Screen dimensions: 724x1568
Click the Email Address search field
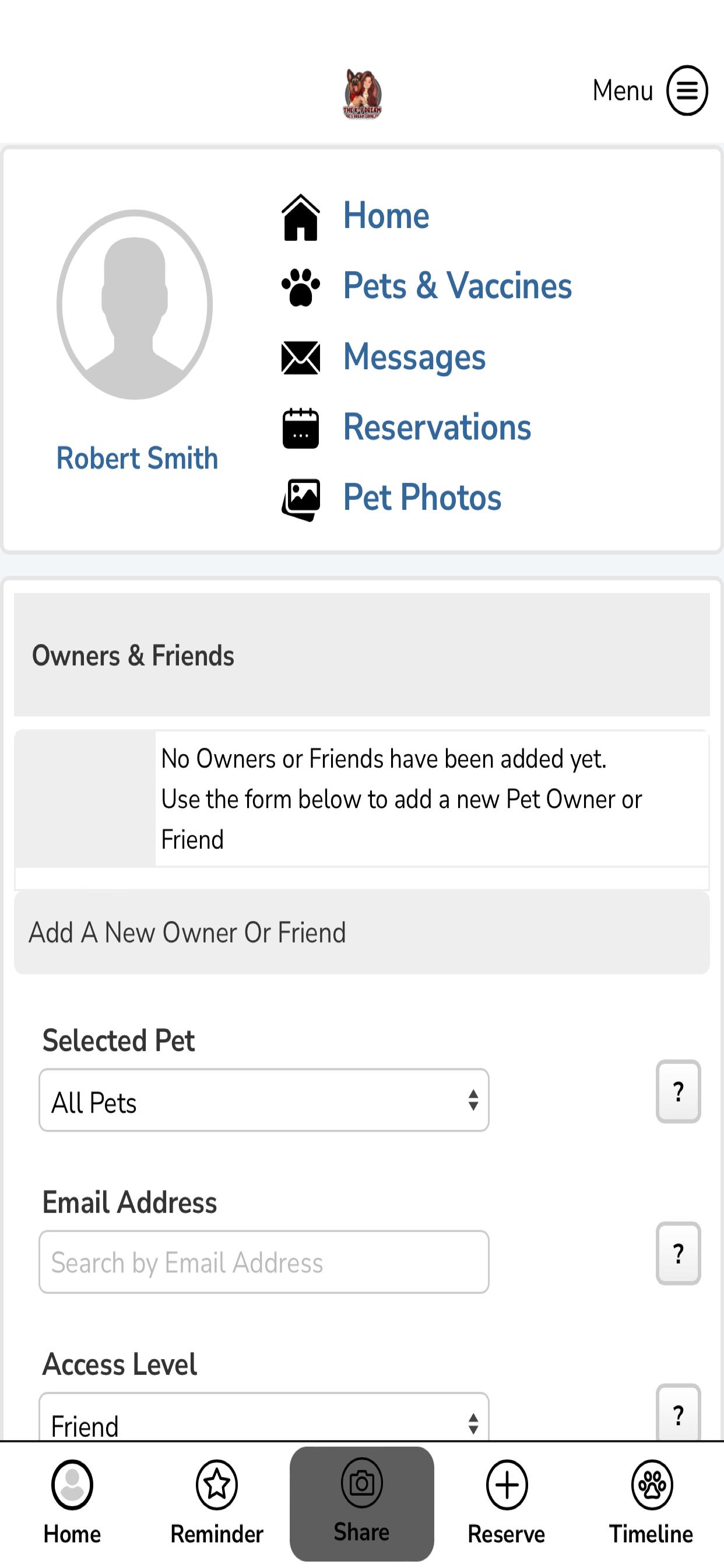click(x=264, y=1262)
